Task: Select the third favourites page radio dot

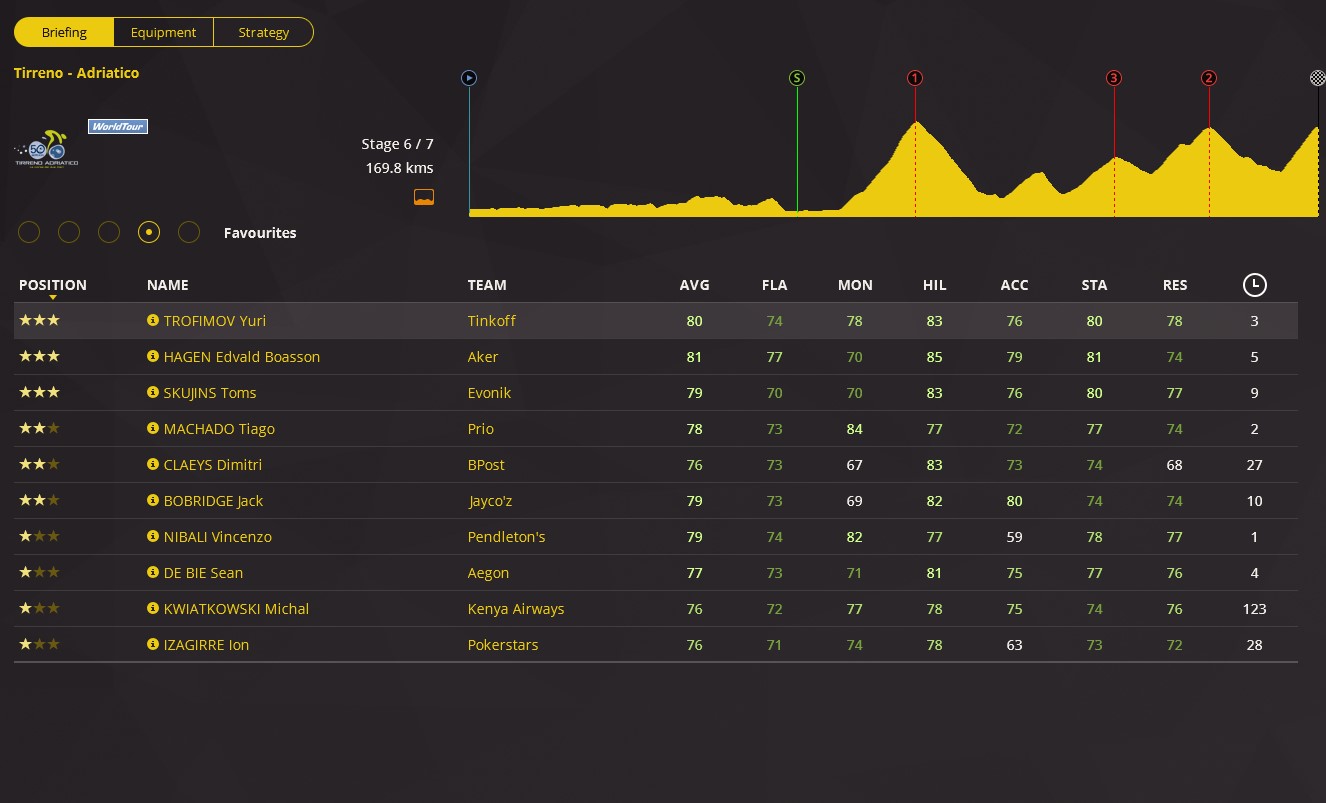Action: click(109, 232)
